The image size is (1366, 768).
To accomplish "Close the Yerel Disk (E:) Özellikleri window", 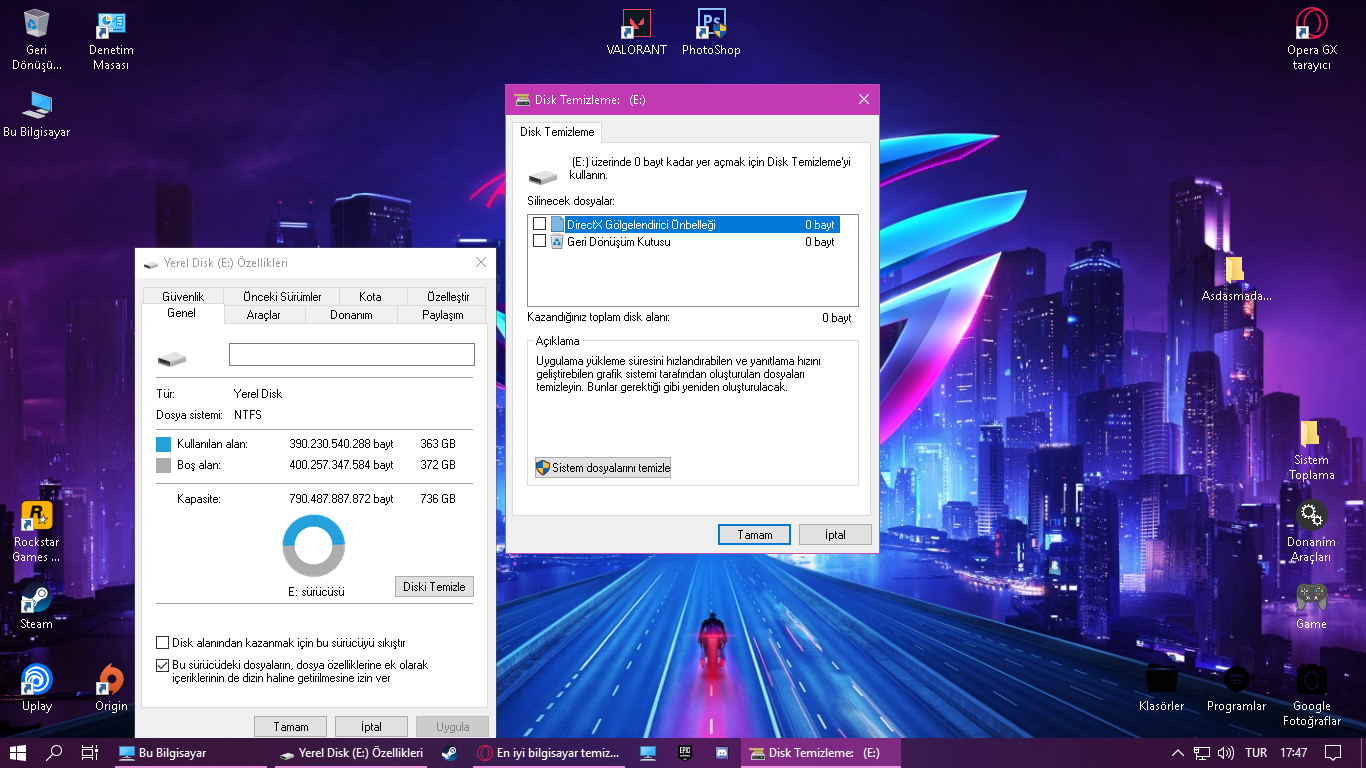I will click(x=481, y=262).
